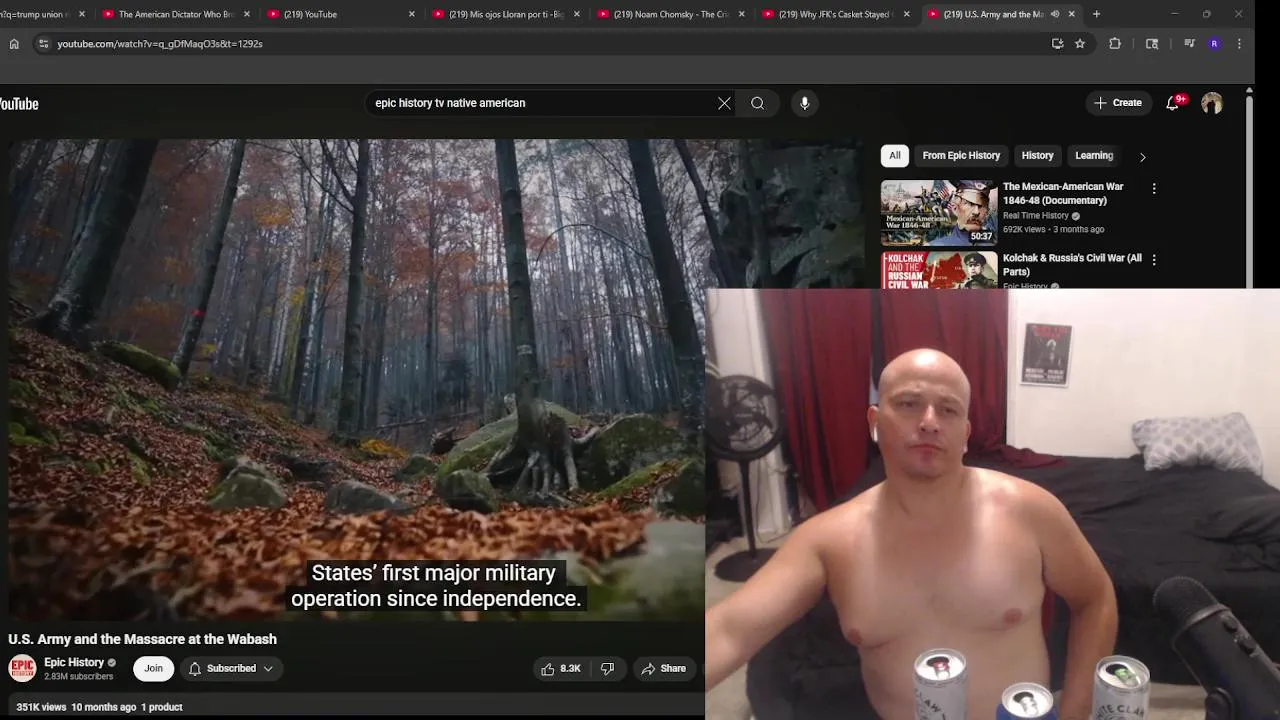
Task: Expand Subscribed notification dropdown
Action: tap(231, 669)
